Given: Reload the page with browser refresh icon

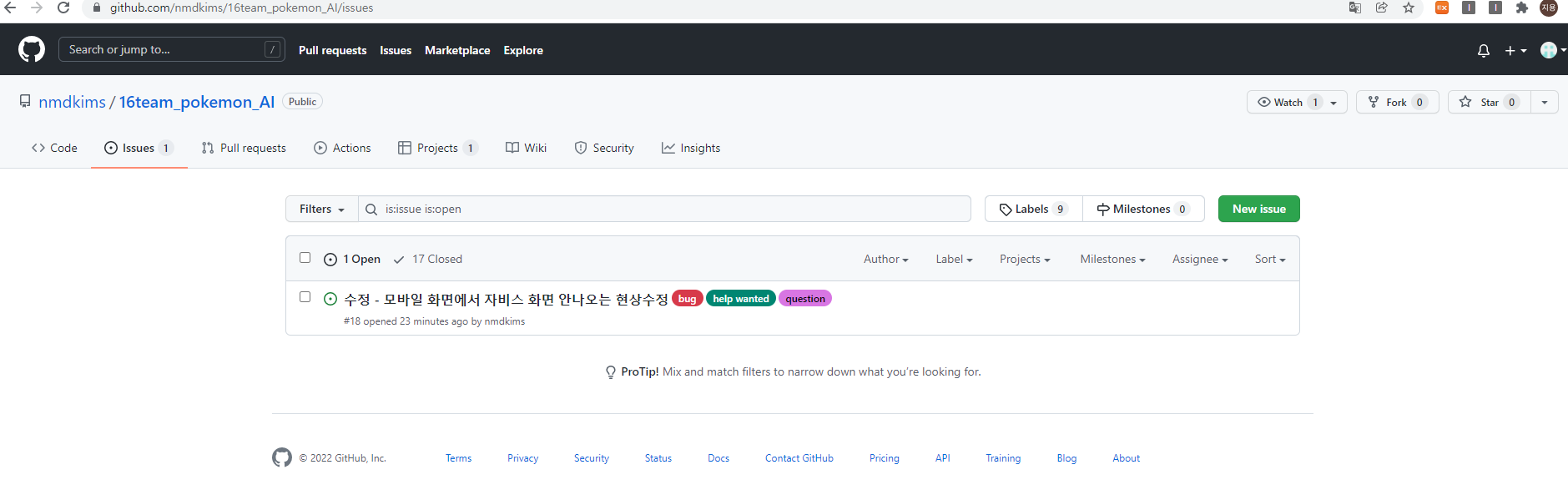Looking at the screenshot, I should [x=63, y=8].
